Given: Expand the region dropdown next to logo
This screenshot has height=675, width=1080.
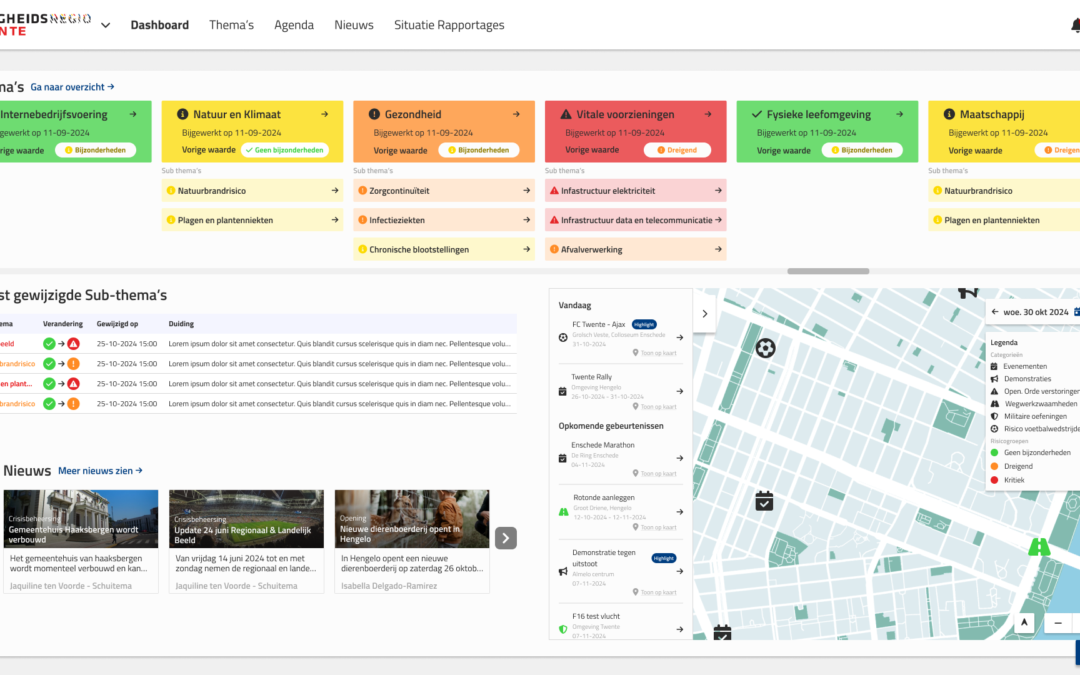Looking at the screenshot, I should coord(105,25).
